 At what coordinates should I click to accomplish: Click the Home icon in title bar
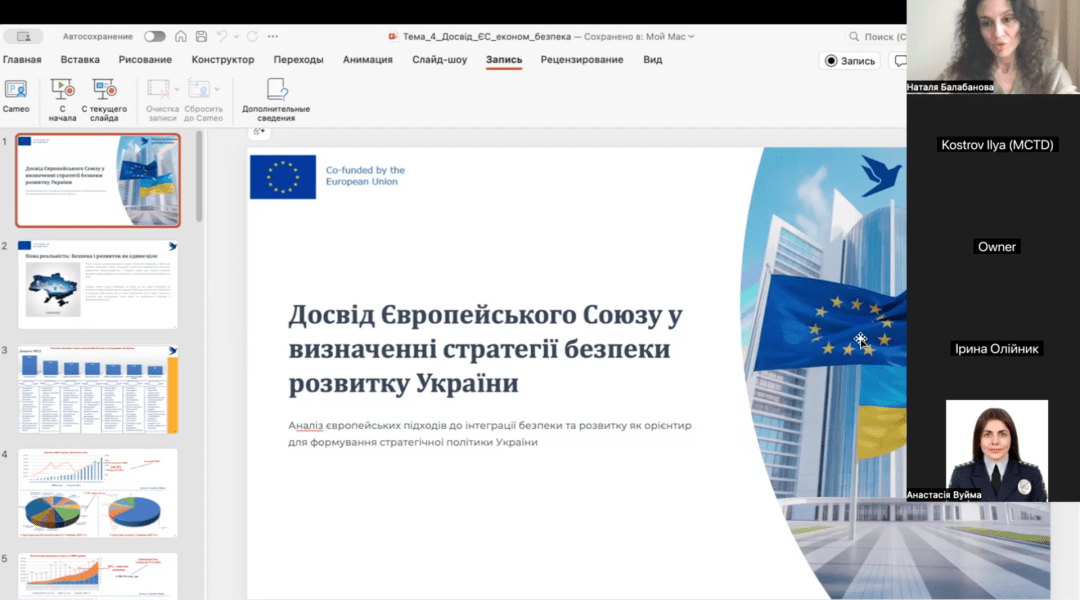coord(181,36)
